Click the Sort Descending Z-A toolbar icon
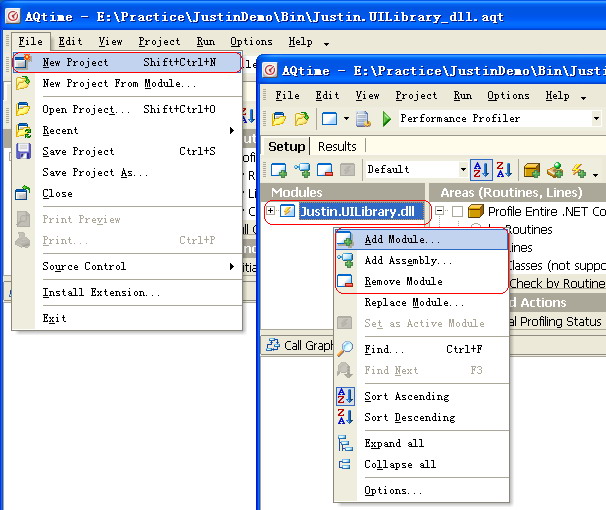606x510 pixels. coord(504,170)
